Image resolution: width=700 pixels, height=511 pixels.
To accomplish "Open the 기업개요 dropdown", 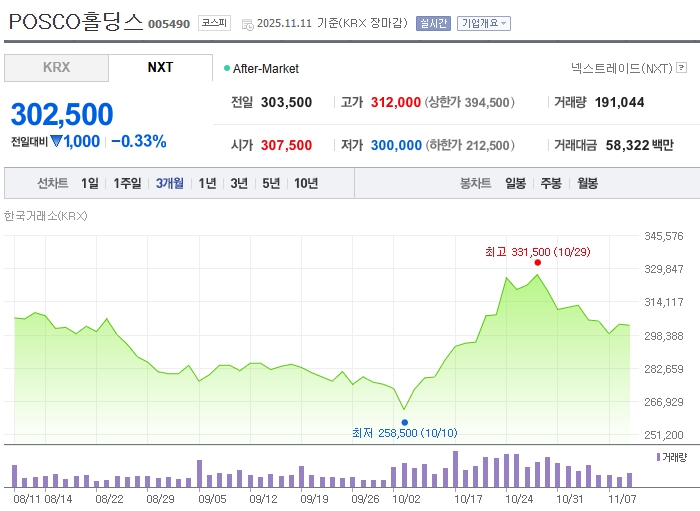I will pos(484,22).
